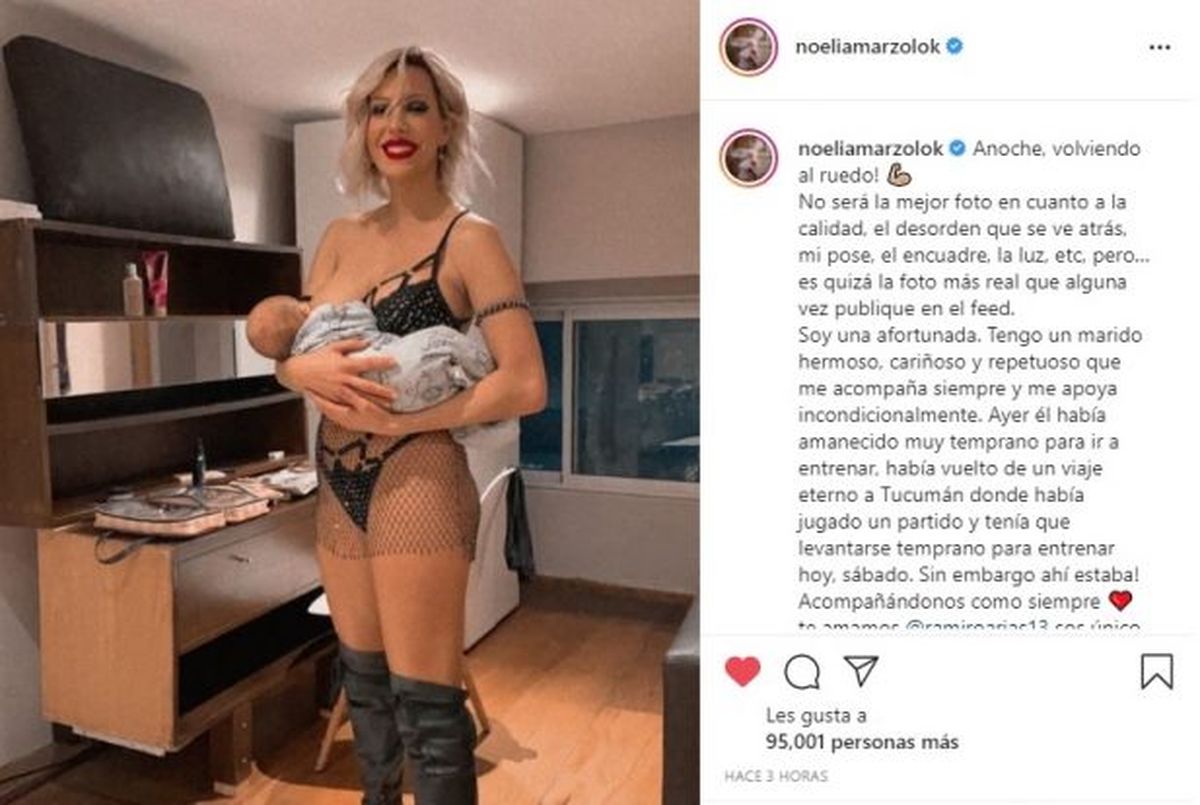View the 95,001 personas más likes list
Screen dimensions: 1200x805
[862, 742]
